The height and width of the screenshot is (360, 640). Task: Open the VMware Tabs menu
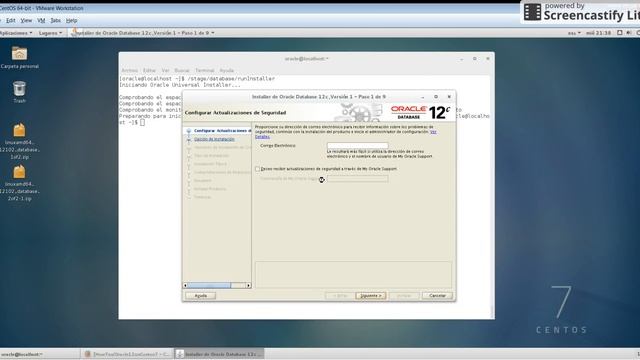point(56,20)
